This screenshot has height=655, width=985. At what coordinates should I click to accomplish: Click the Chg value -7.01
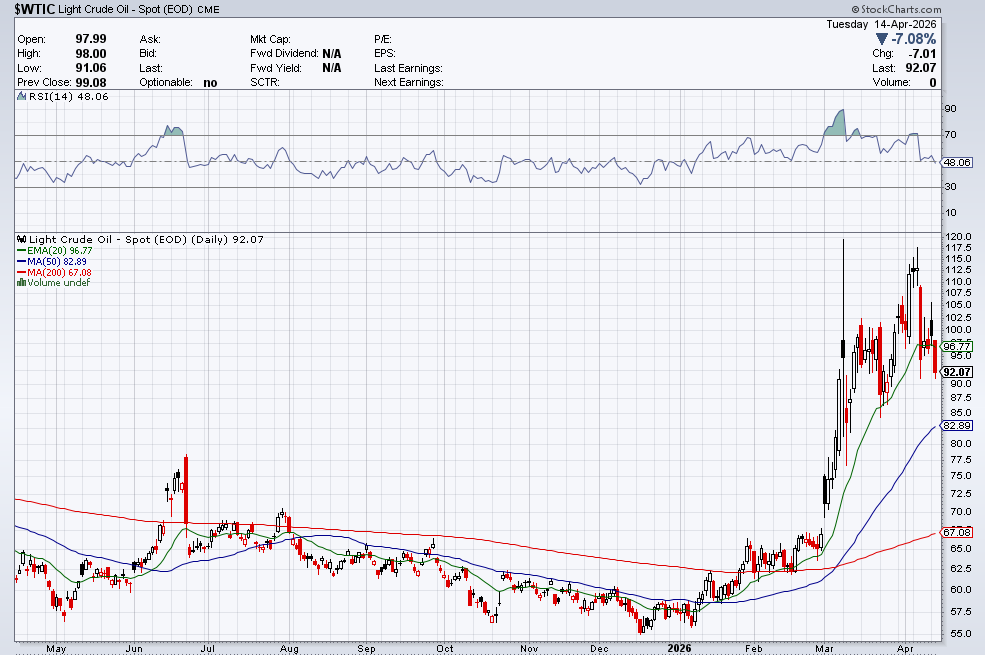pyautogui.click(x=922, y=54)
